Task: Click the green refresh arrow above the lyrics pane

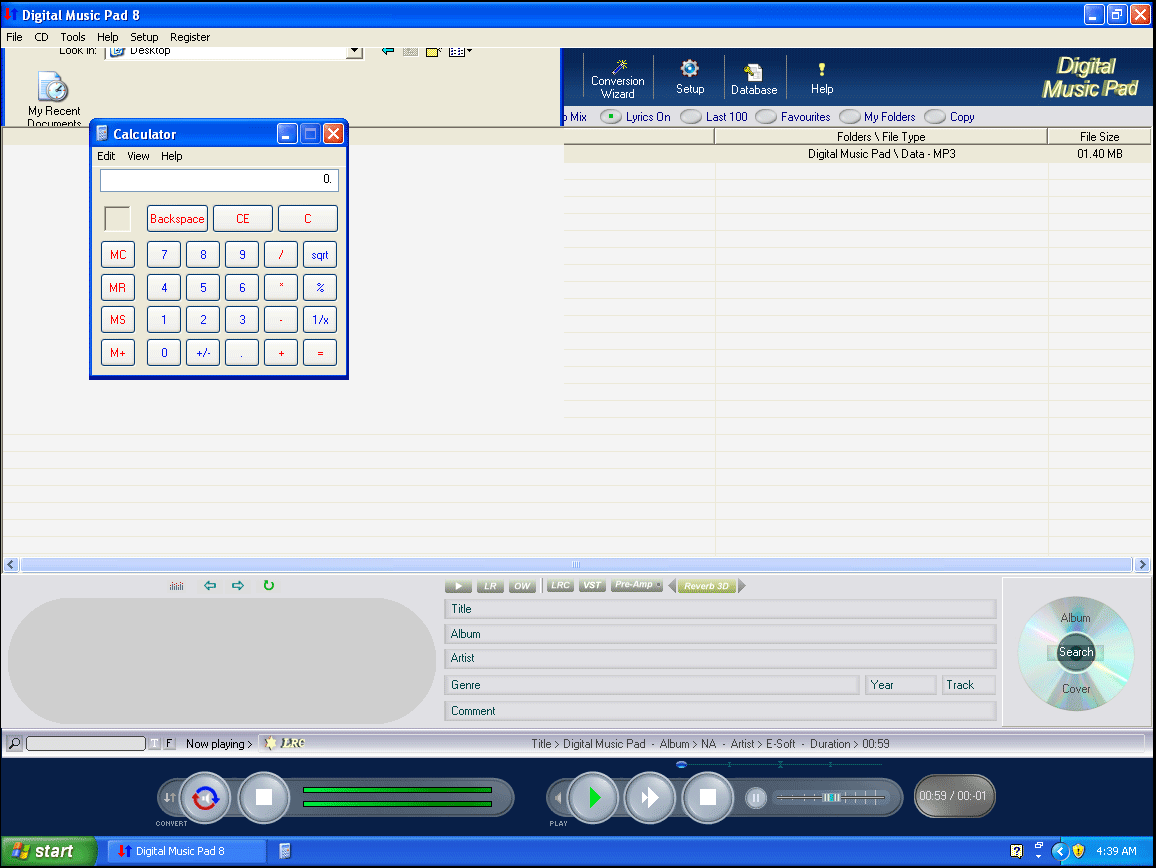Action: 268,585
